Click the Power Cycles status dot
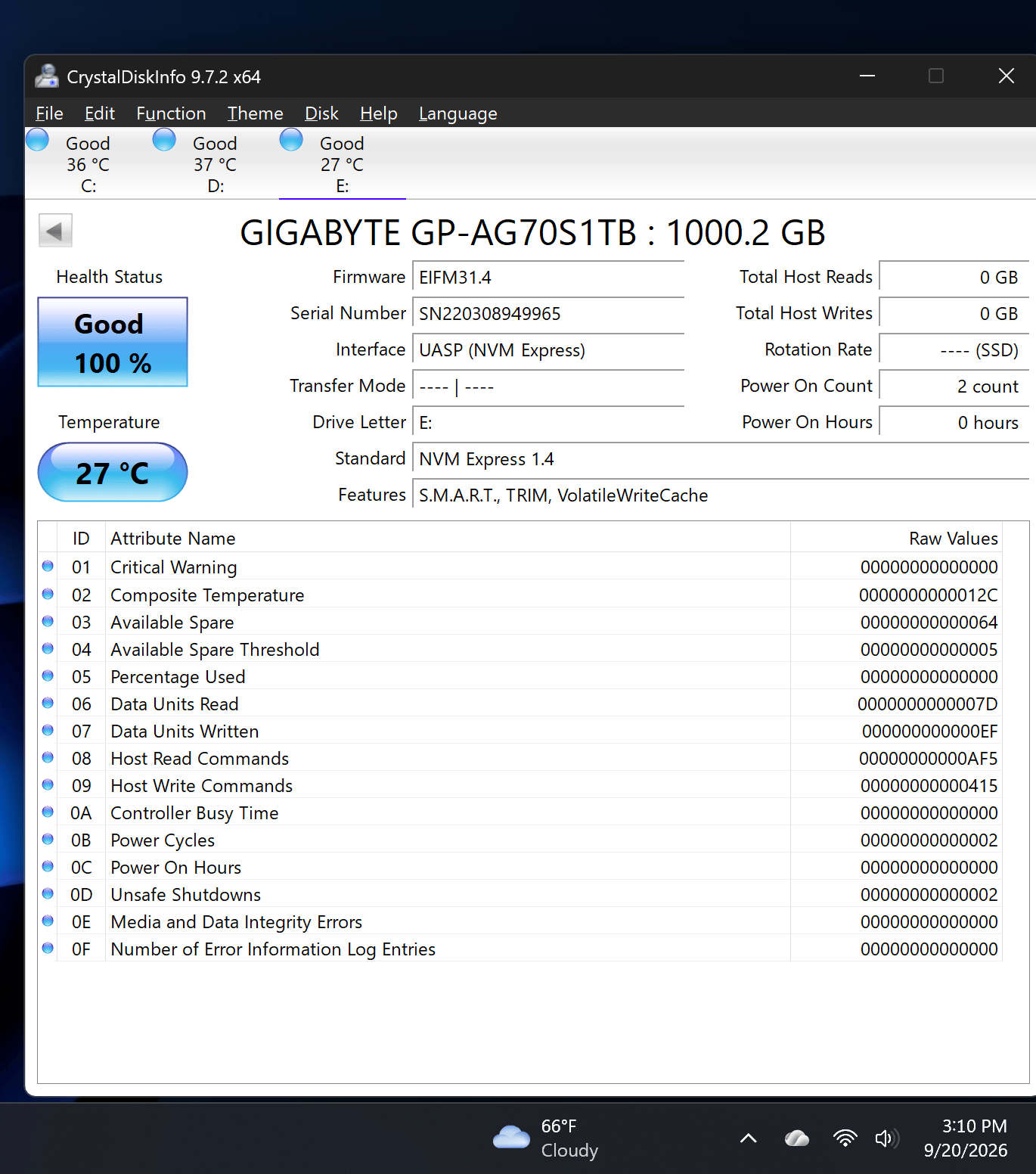The image size is (1036, 1174). [x=48, y=839]
